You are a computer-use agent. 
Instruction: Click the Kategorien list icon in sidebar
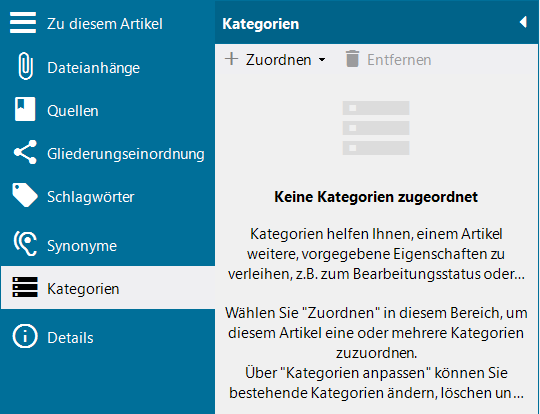pos(25,287)
